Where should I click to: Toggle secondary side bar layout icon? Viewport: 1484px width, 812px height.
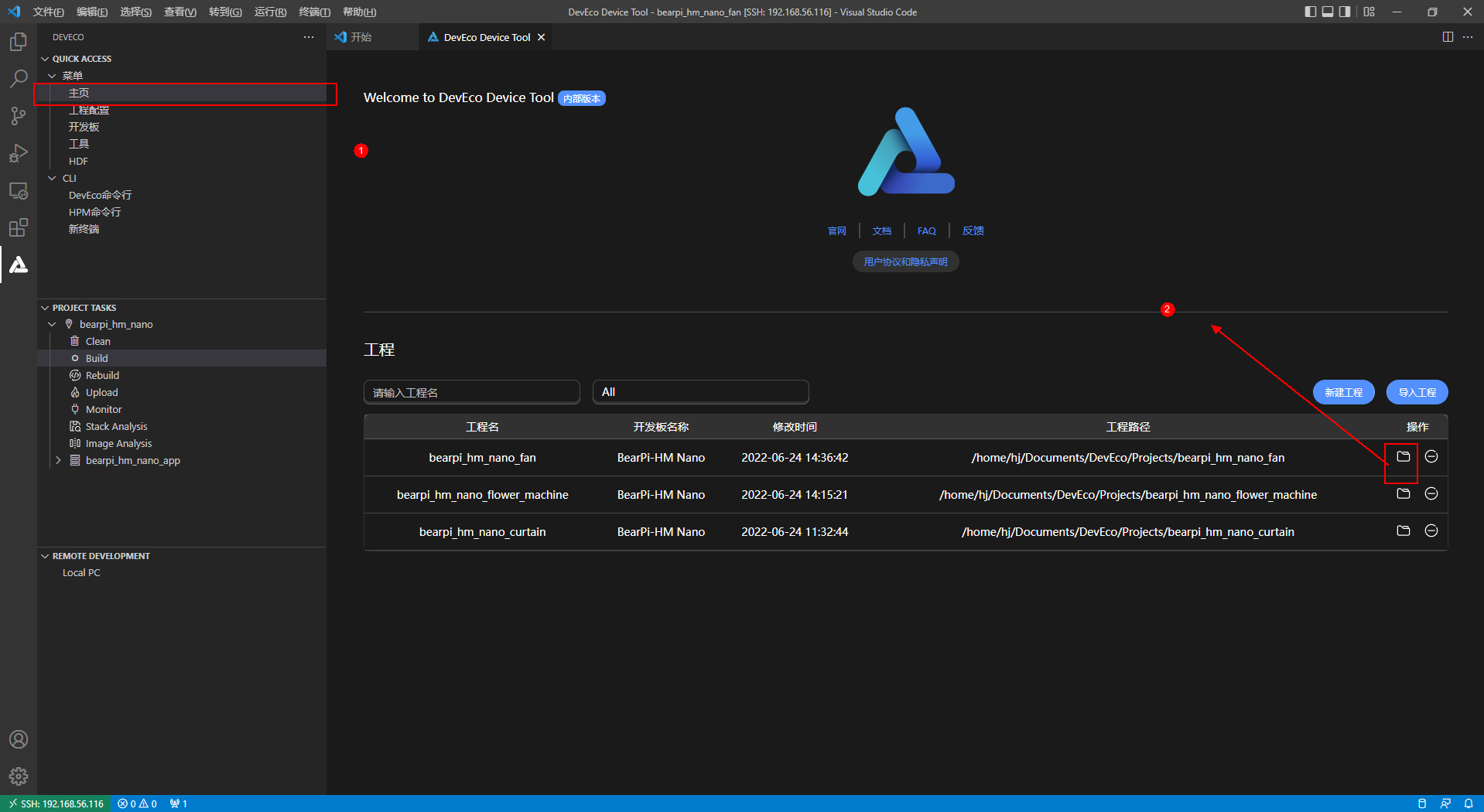[1346, 12]
